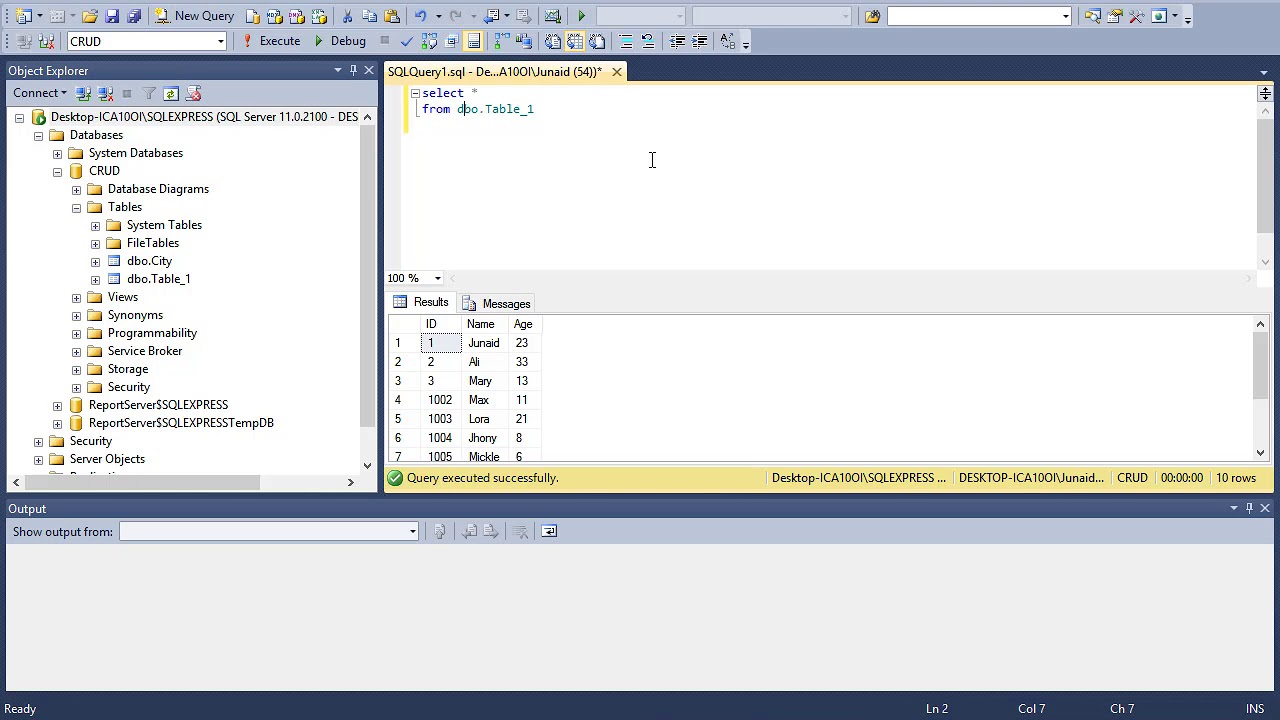
Task: Click the Open File folder icon
Action: [x=90, y=16]
